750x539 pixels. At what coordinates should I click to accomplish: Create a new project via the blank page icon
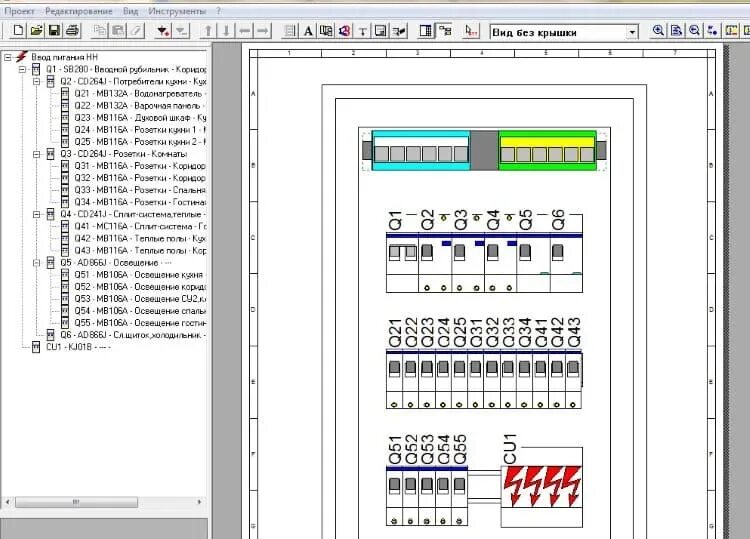18,32
